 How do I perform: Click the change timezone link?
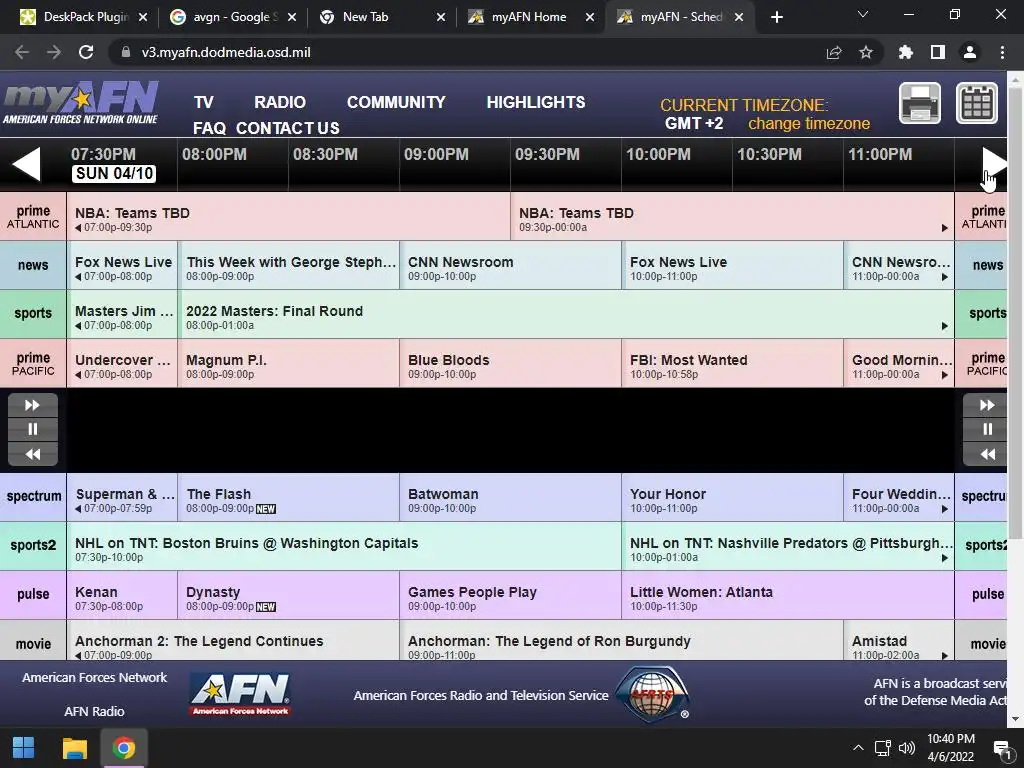coord(809,123)
